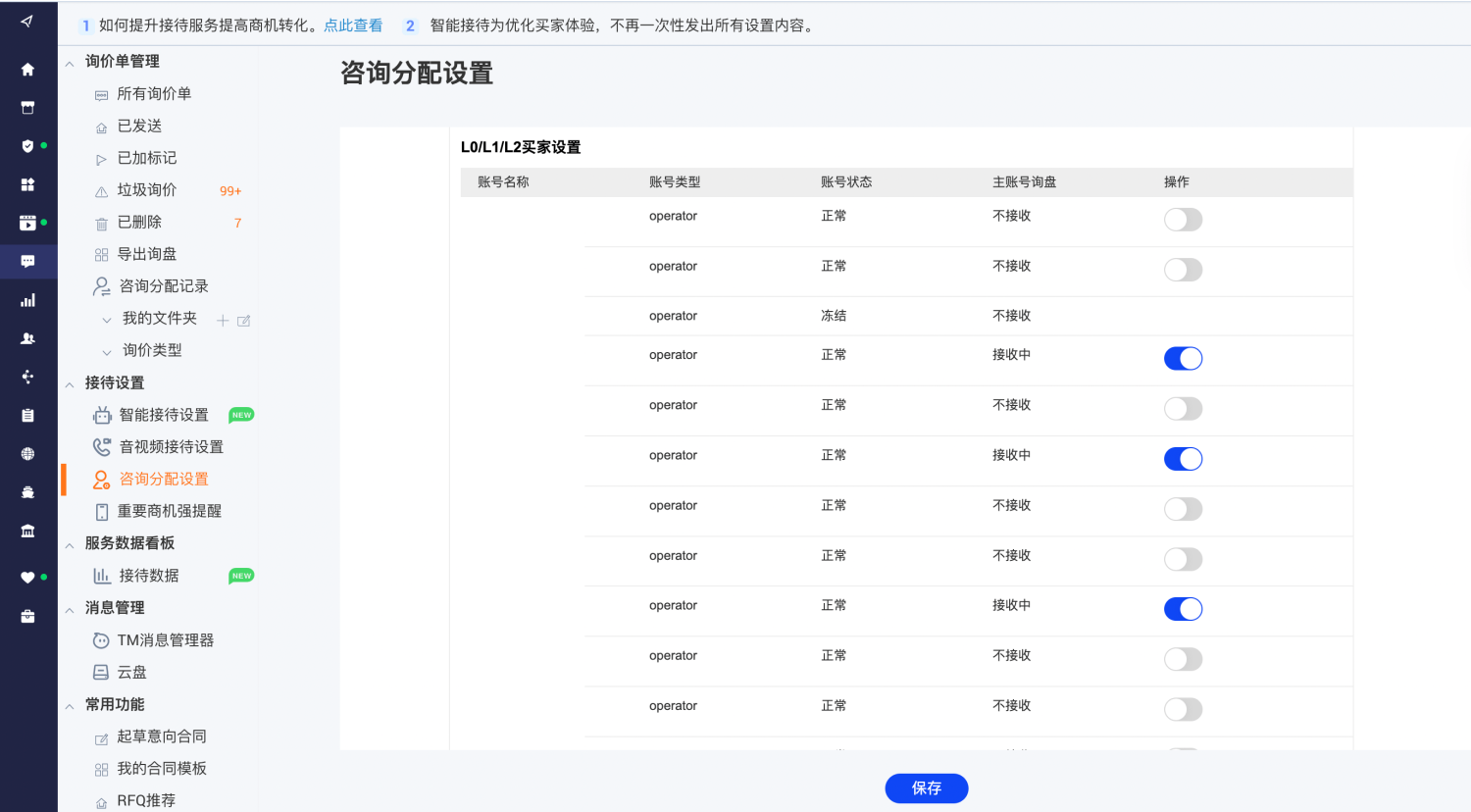This screenshot has width=1471, height=812.
Task: Enable the toggle in the fifth operator row (between first two blue toggles)
Action: coord(1183,409)
